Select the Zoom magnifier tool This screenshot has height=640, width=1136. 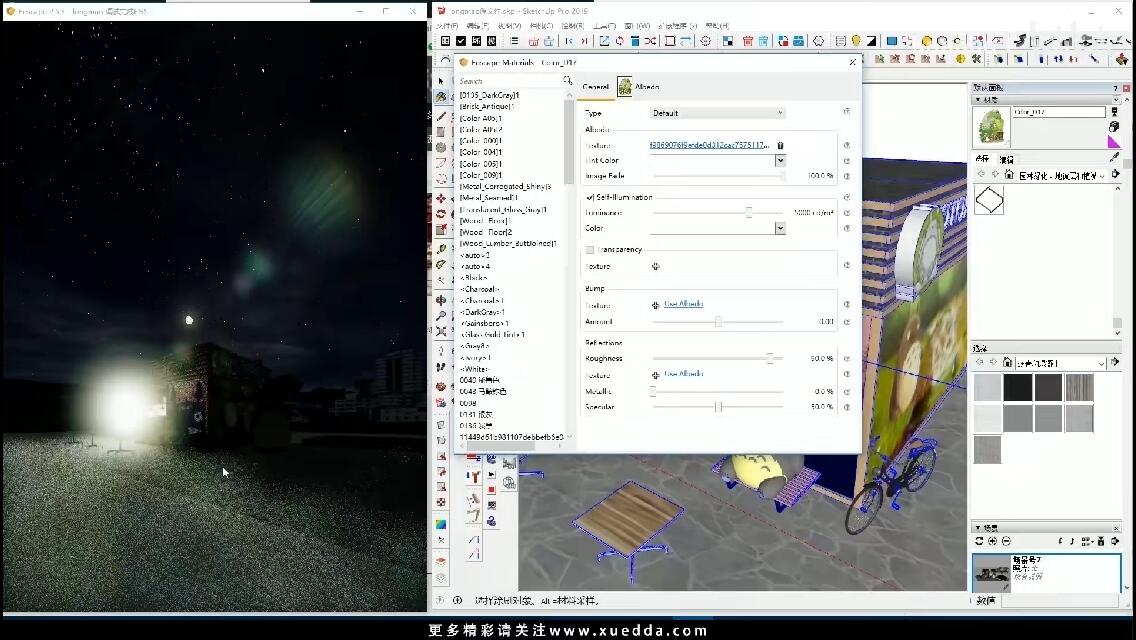point(441,315)
